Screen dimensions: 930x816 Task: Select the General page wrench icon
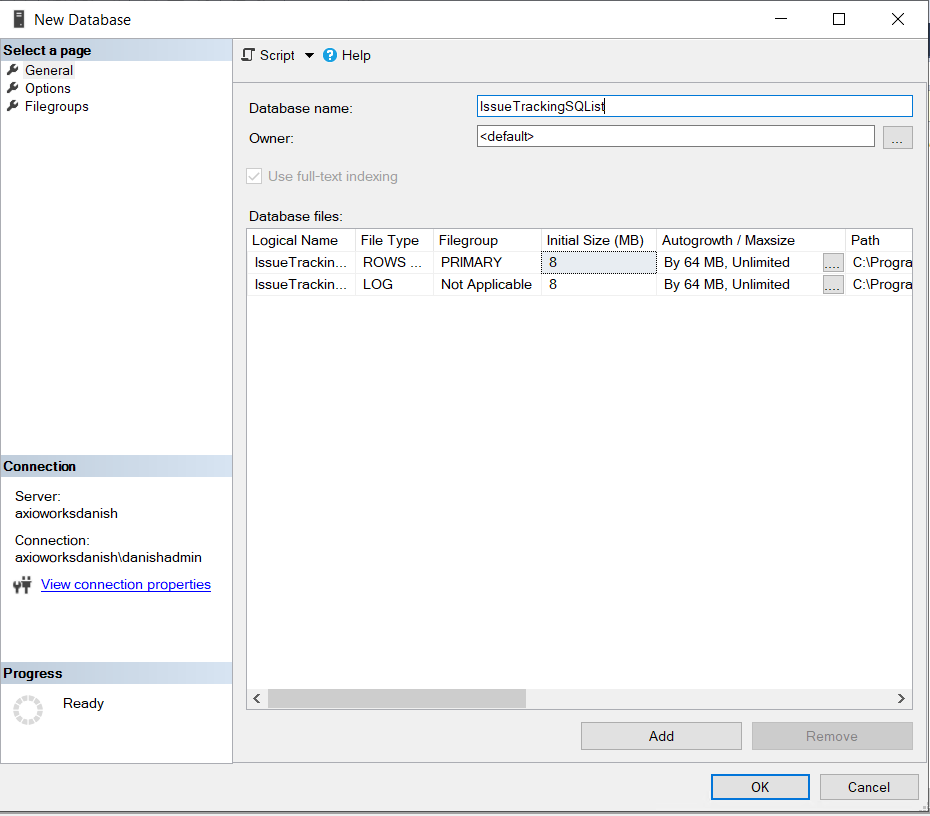pyautogui.click(x=13, y=70)
